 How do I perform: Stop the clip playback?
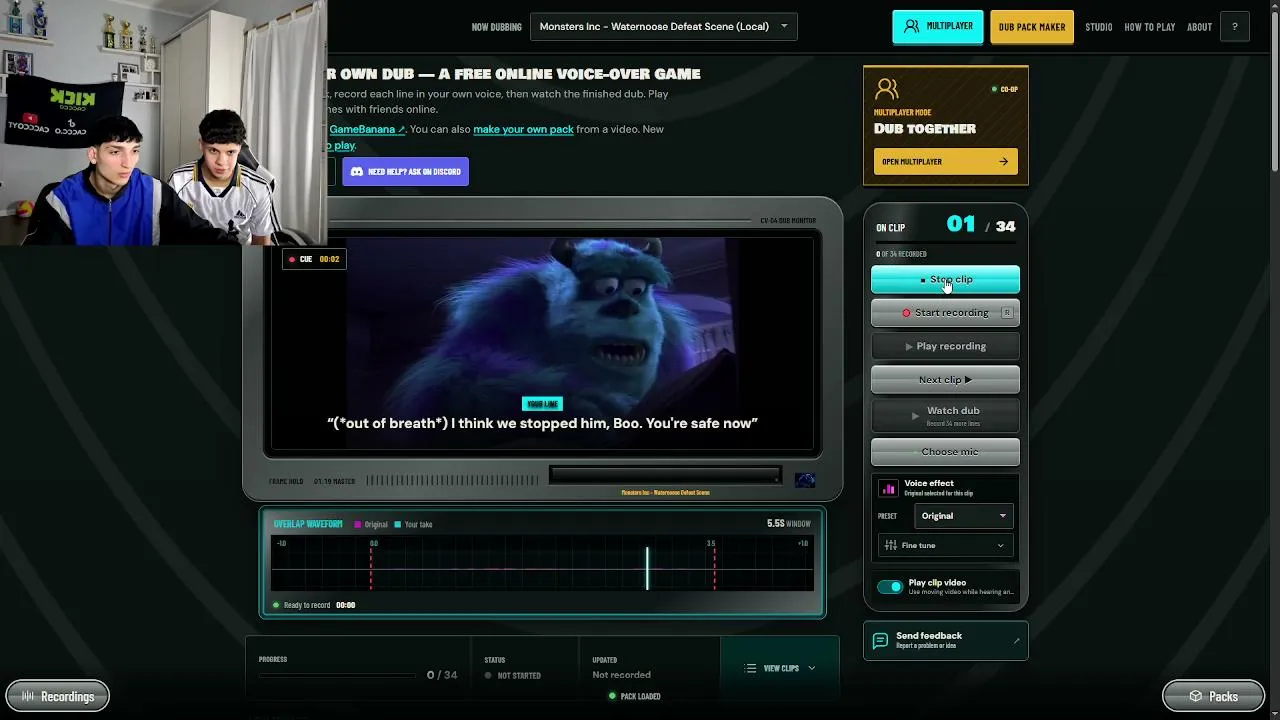(x=945, y=280)
